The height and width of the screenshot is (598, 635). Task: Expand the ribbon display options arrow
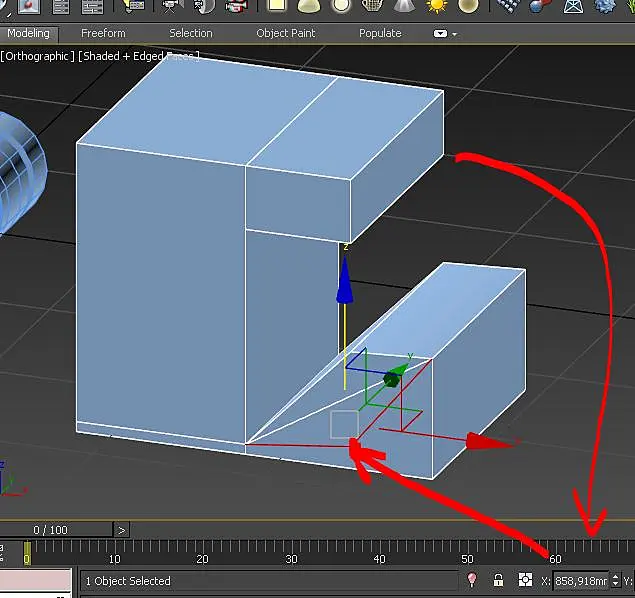pos(454,34)
